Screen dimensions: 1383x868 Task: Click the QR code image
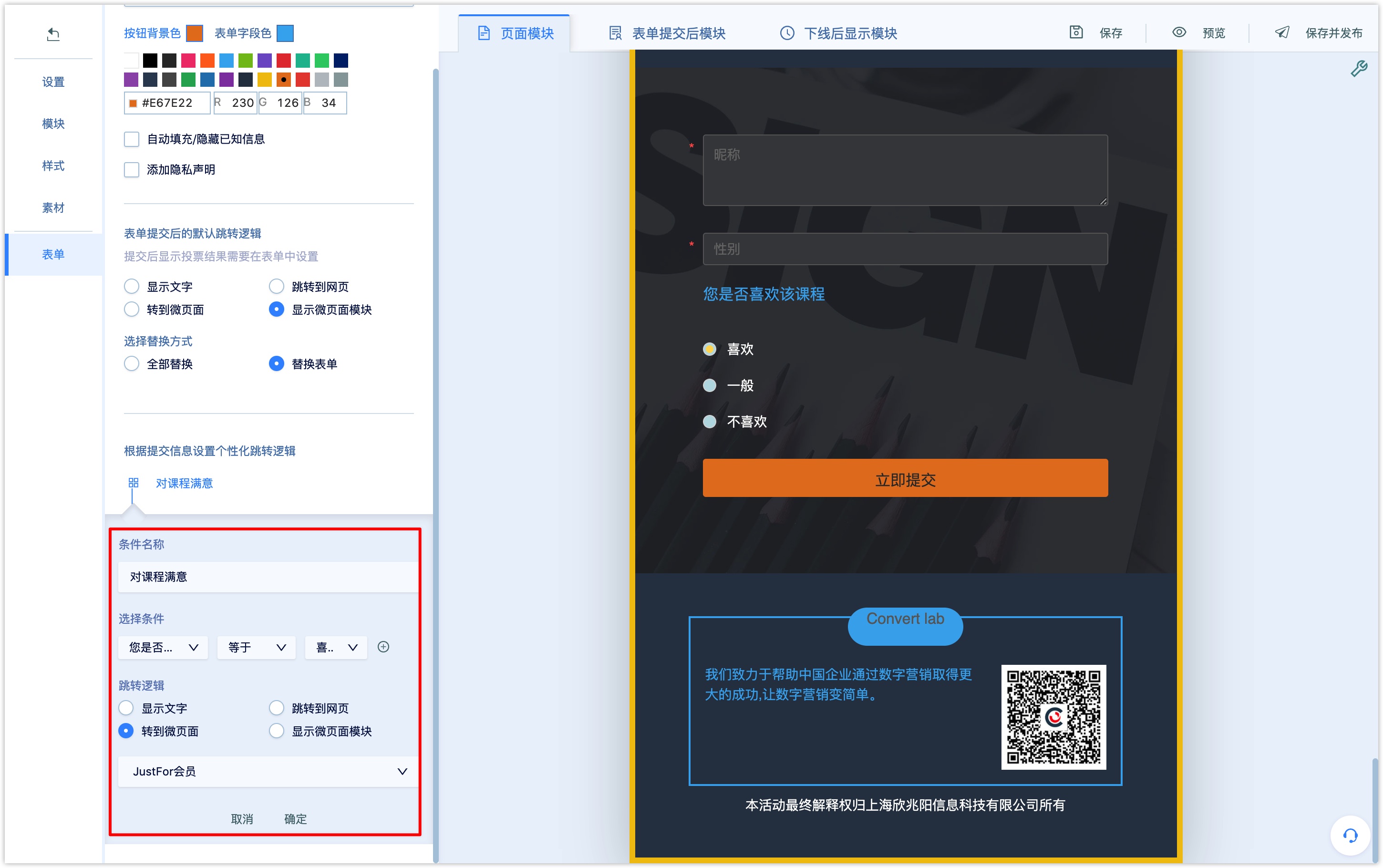1053,717
